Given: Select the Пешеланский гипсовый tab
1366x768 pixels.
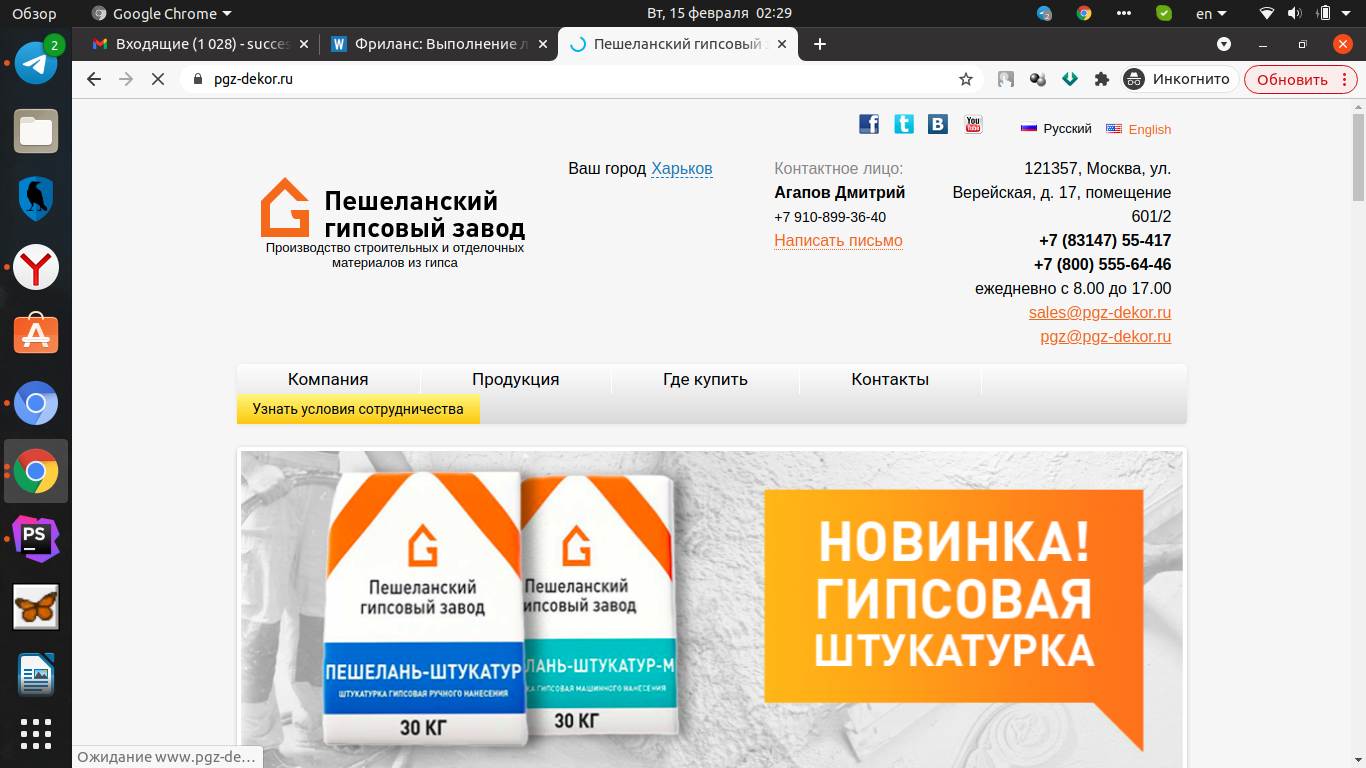Looking at the screenshot, I should coord(679,44).
